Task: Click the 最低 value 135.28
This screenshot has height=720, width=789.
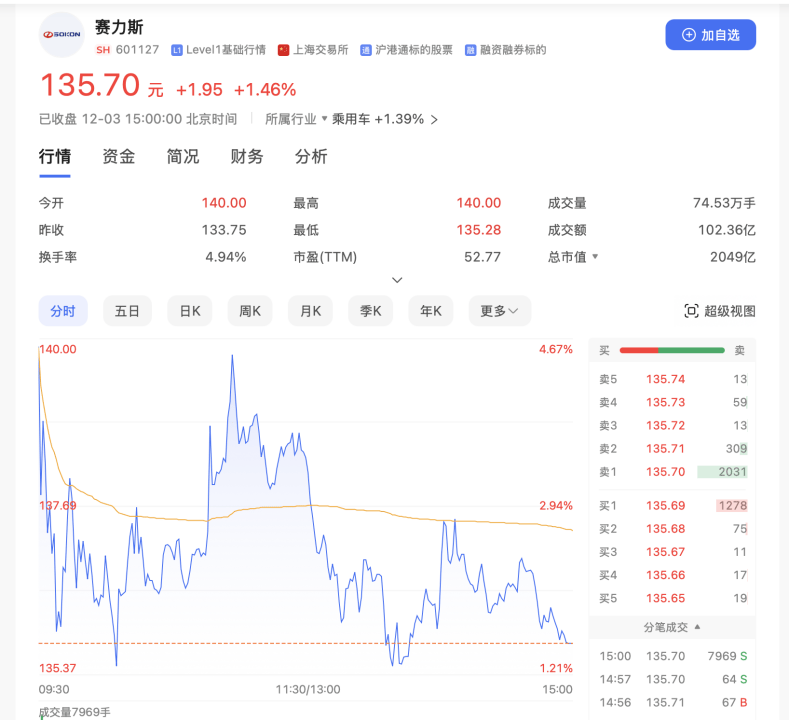Action: pos(479,230)
